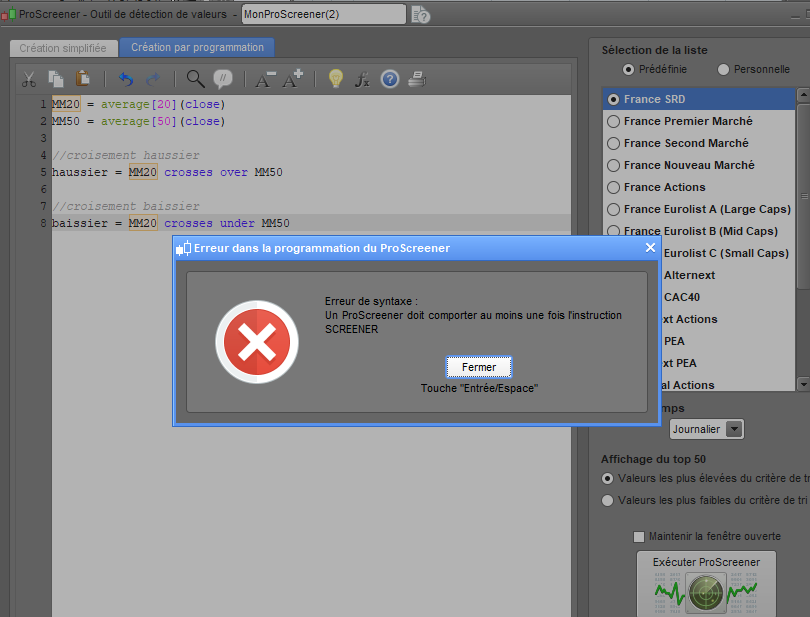
Task: Click line 8 baissier crosses under
Action: point(170,223)
